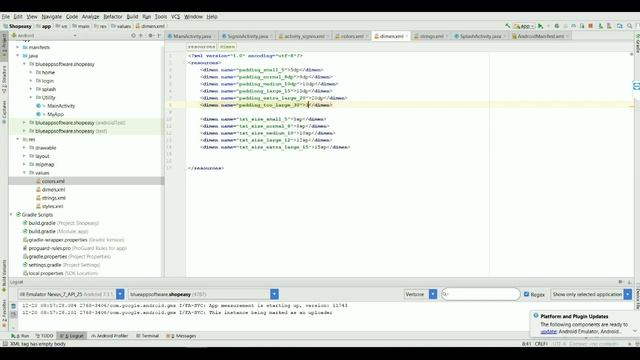Select MyApp class in project tree

point(55,114)
